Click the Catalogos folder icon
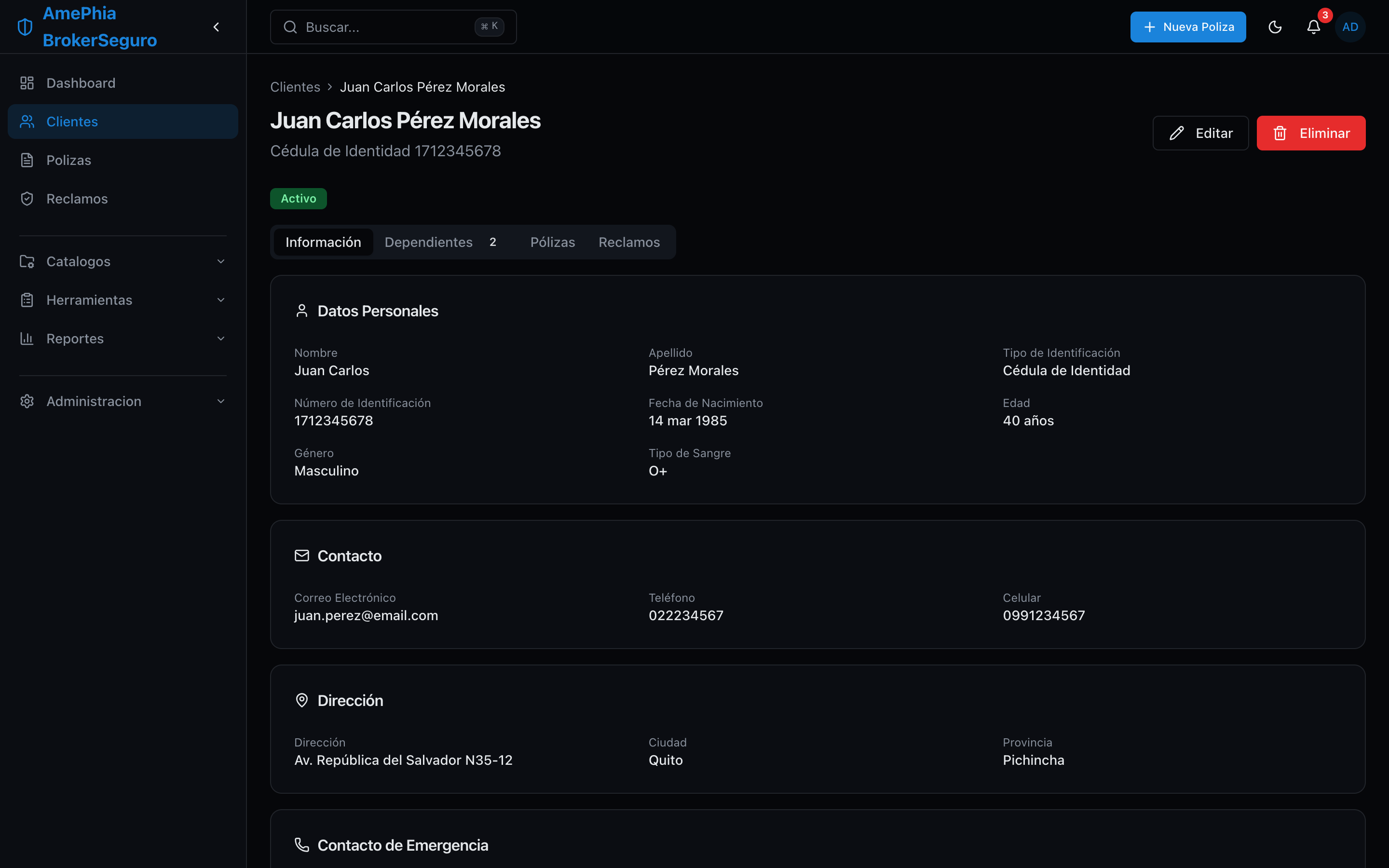The image size is (1389, 868). point(27,261)
